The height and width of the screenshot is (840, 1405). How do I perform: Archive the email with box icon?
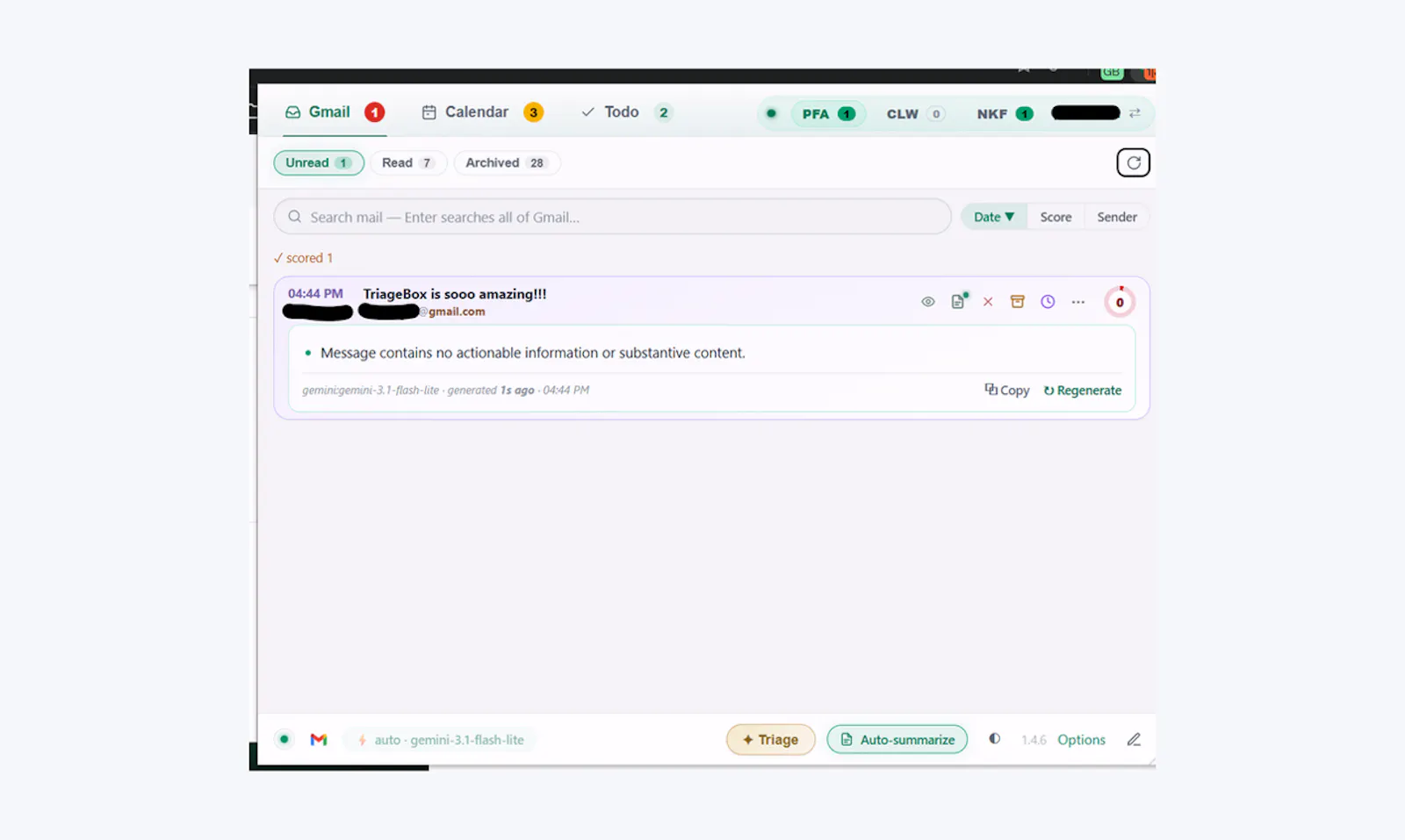(1018, 302)
